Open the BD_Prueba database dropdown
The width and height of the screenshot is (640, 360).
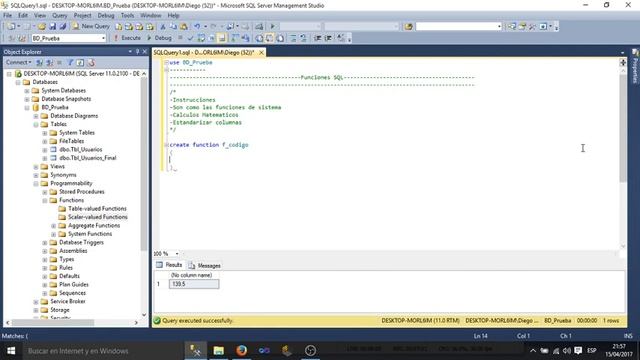[x=103, y=38]
